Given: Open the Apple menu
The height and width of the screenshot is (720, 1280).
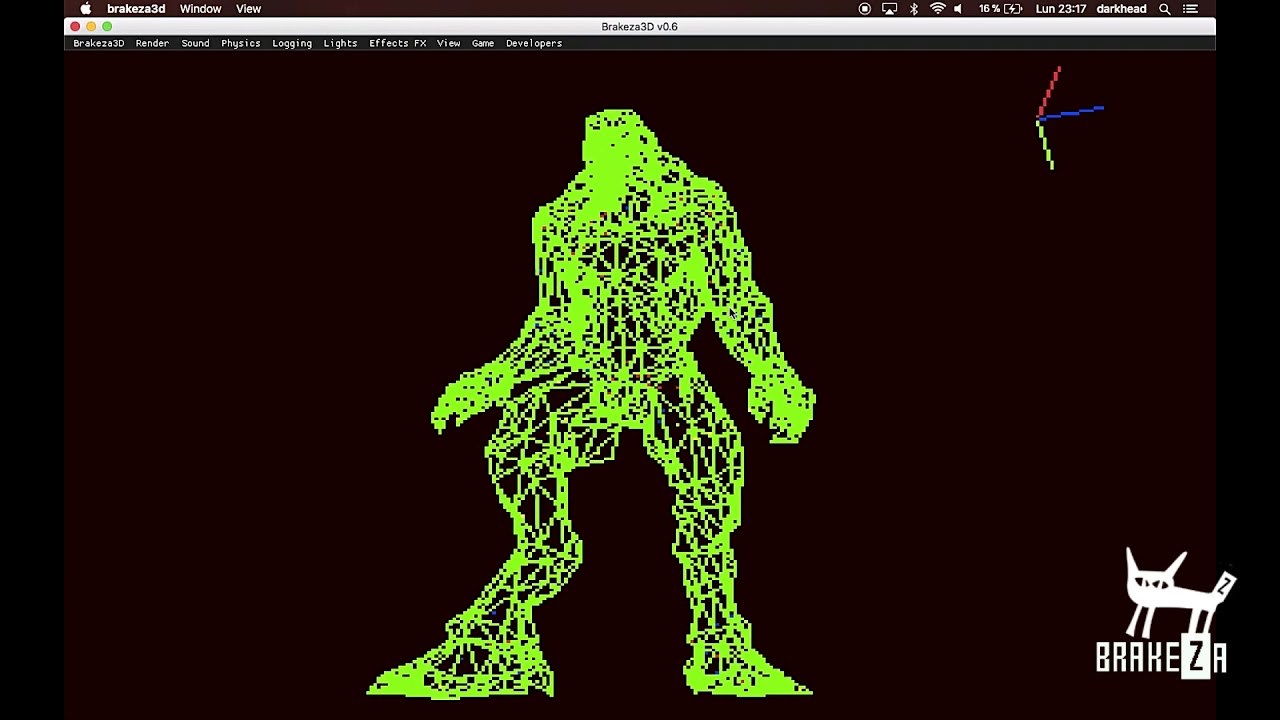Looking at the screenshot, I should 86,9.
